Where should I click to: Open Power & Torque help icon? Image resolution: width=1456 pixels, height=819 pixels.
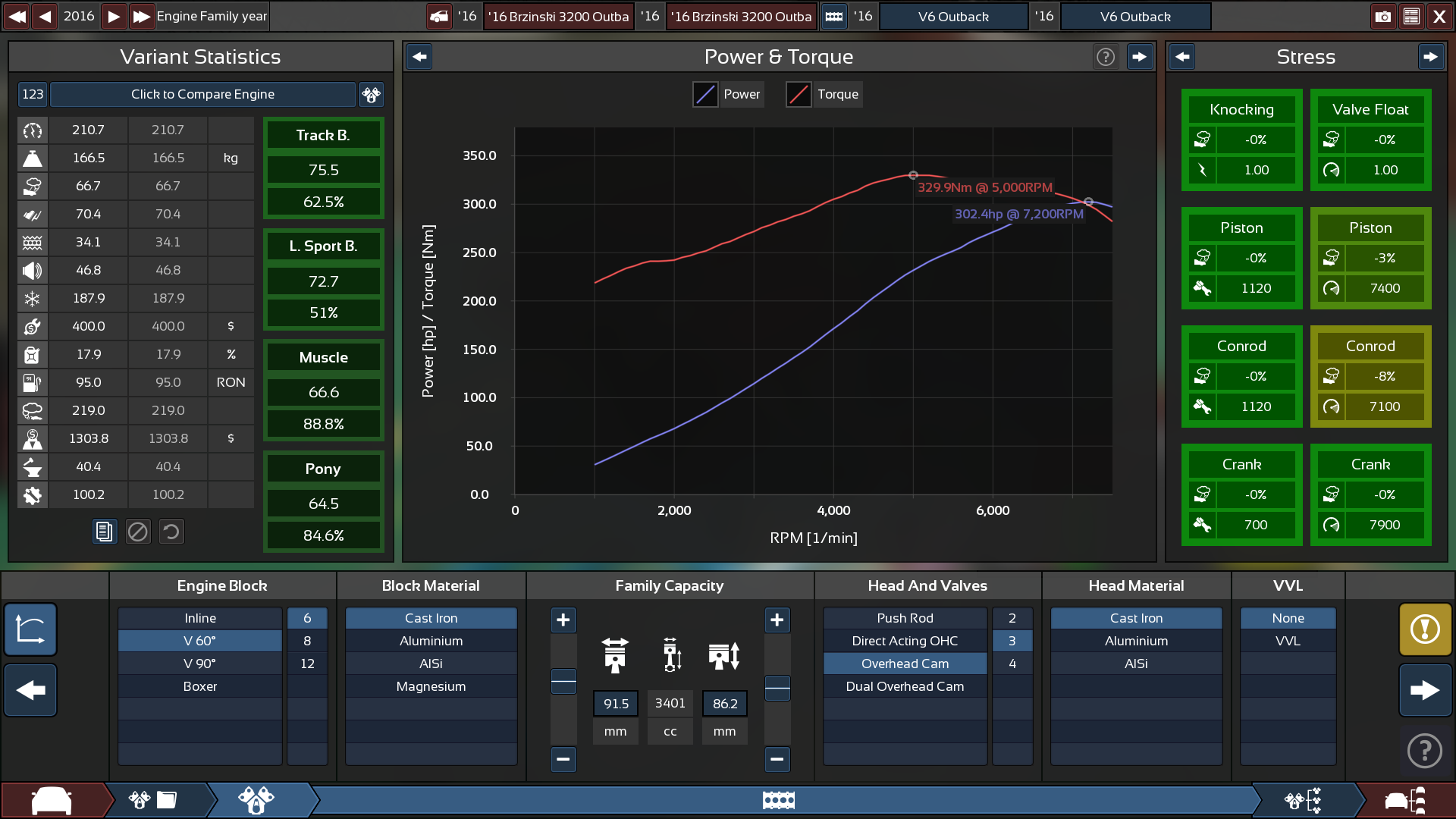pyautogui.click(x=1106, y=57)
